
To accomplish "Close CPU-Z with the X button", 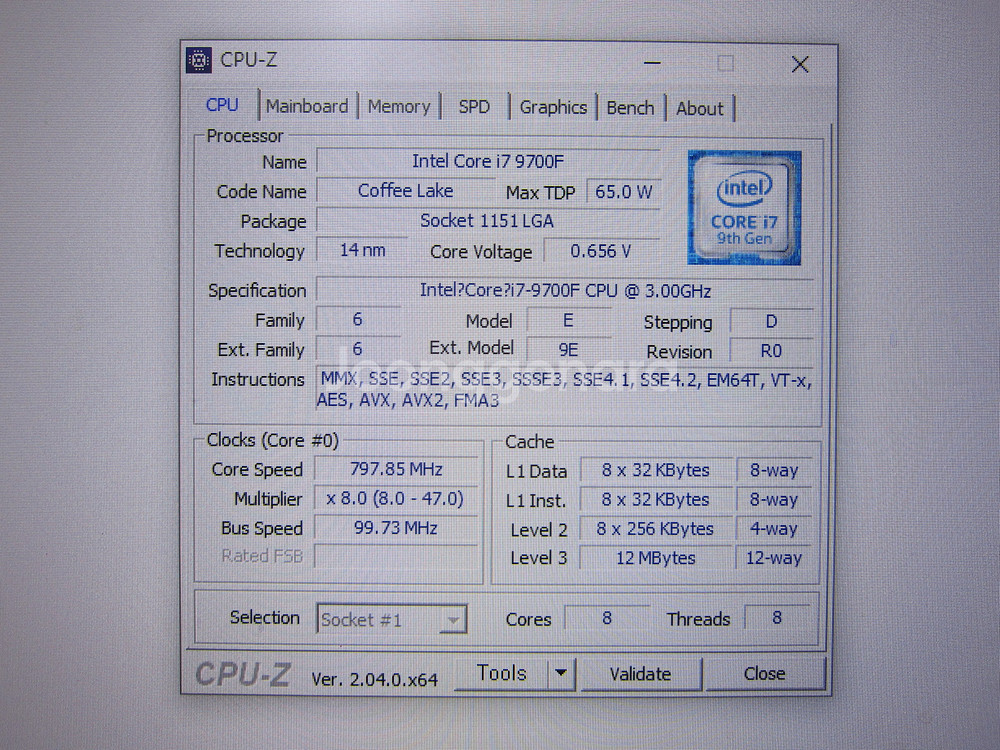I will [800, 64].
